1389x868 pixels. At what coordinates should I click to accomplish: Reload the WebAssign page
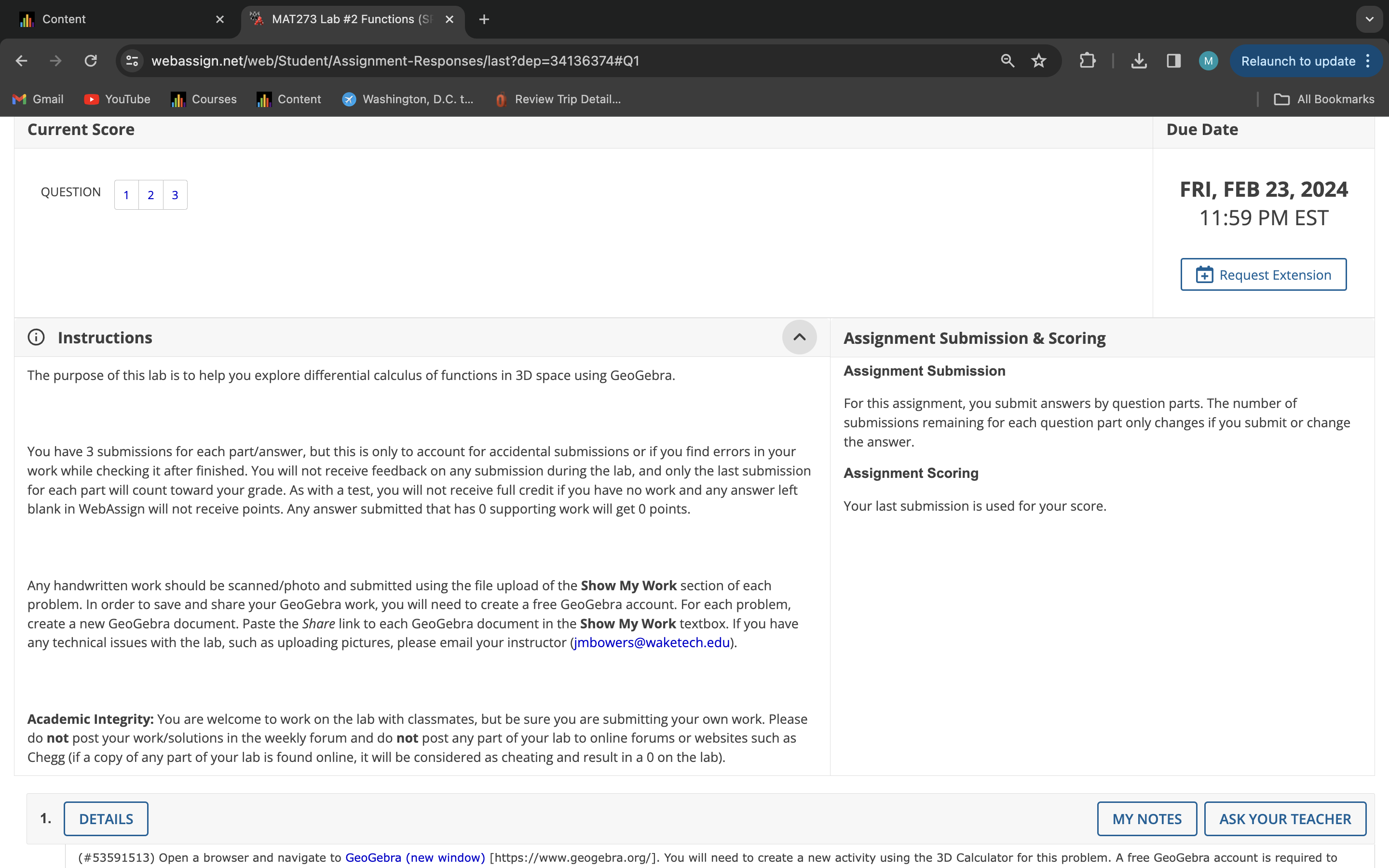click(x=91, y=61)
